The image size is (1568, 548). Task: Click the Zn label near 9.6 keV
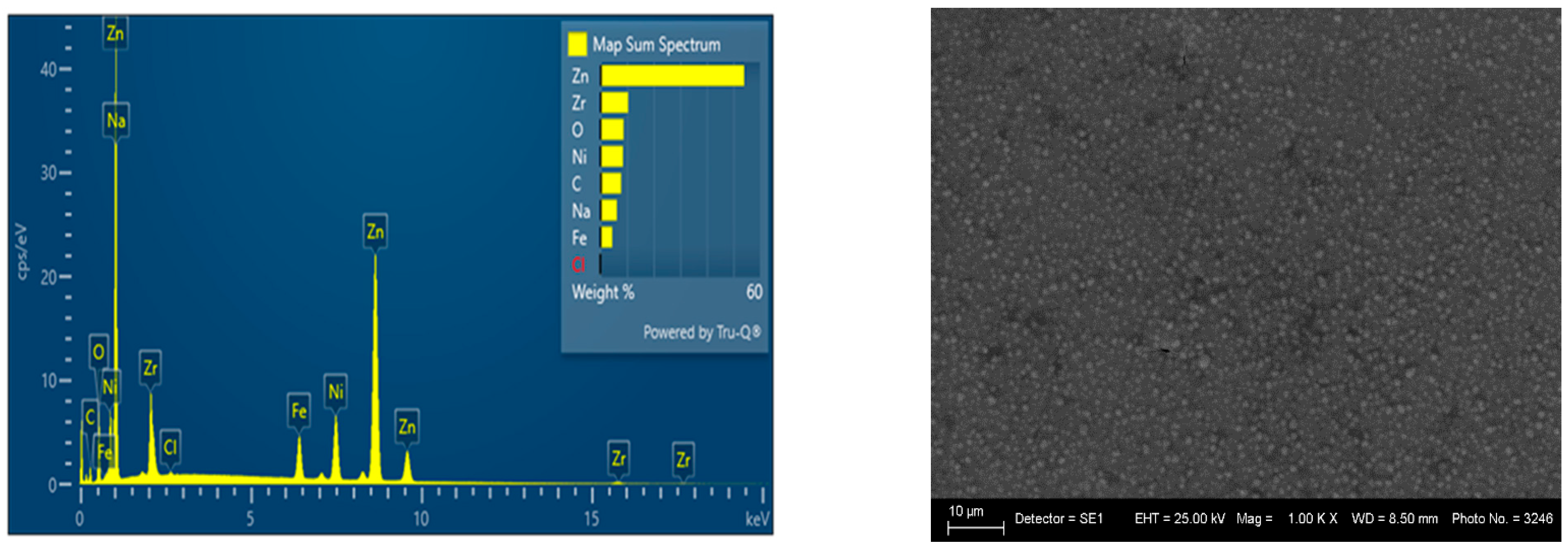click(x=407, y=427)
